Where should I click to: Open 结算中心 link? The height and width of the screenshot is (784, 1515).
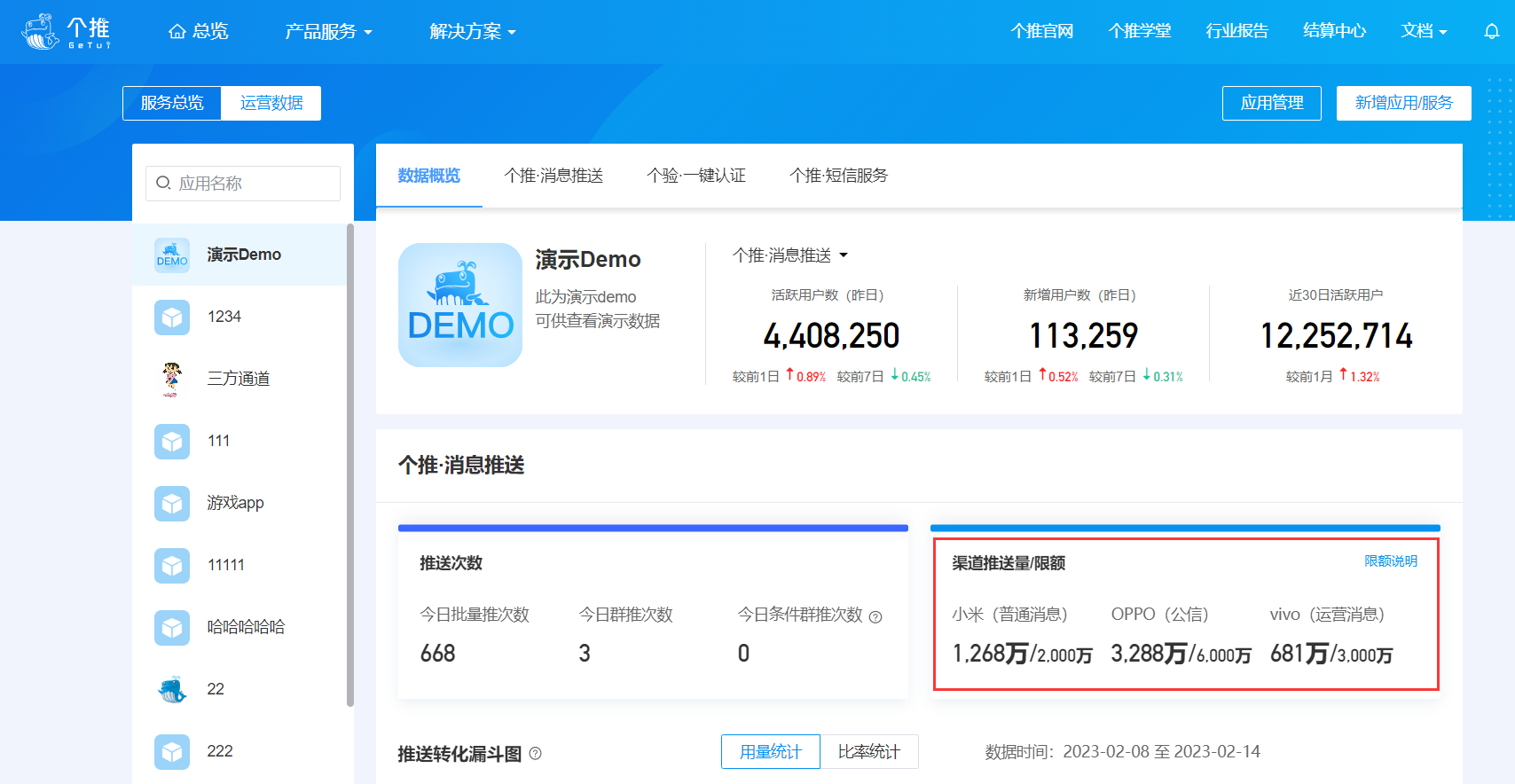(1335, 31)
